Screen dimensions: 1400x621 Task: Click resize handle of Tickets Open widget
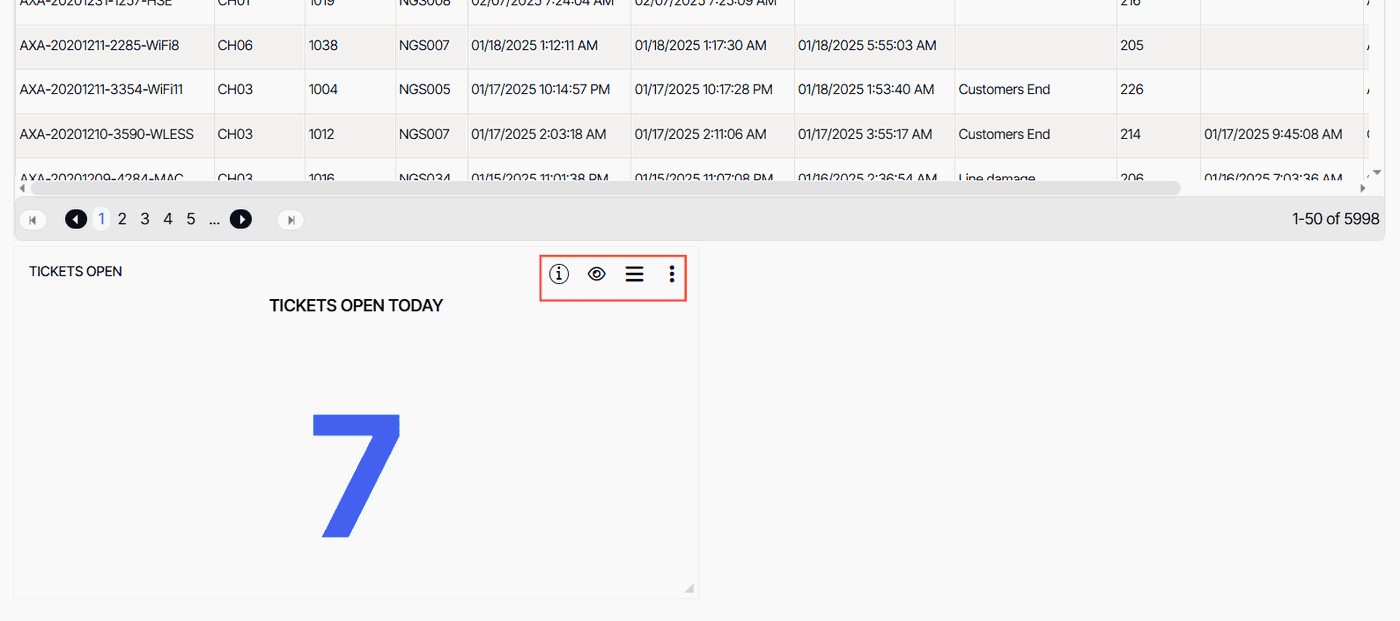pos(689,589)
